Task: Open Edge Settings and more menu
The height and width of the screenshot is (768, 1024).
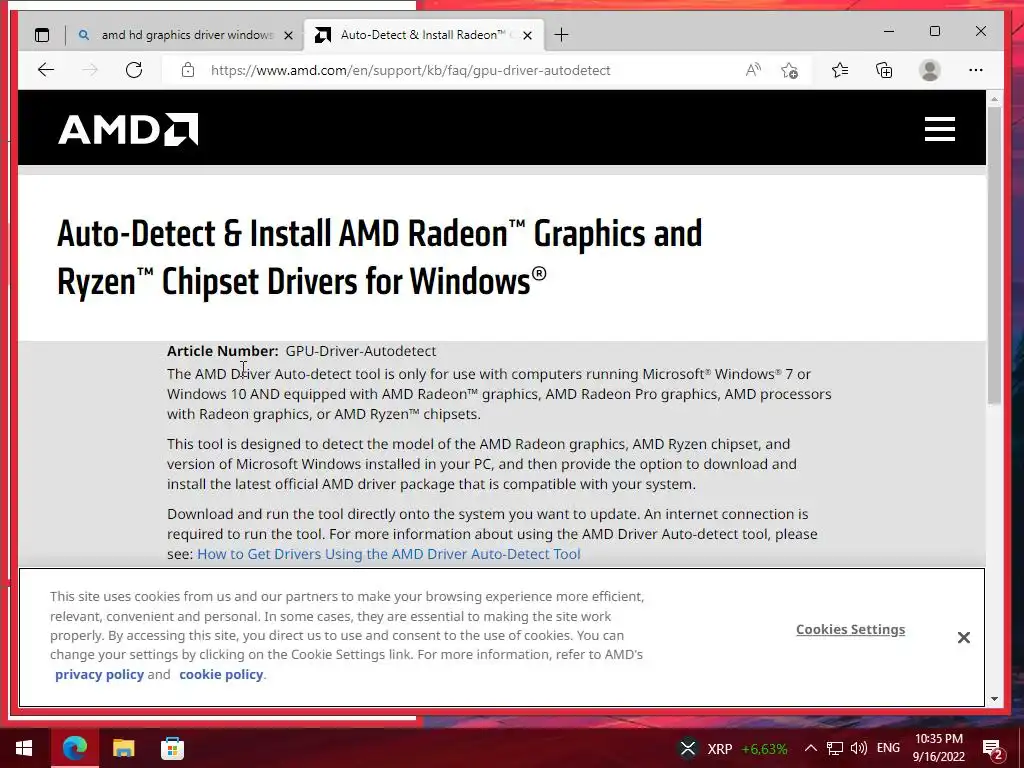Action: (x=976, y=70)
